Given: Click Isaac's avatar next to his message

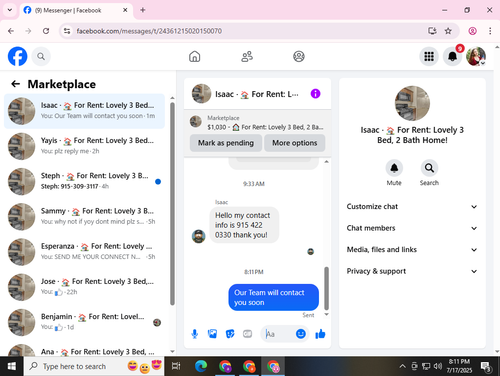Looking at the screenshot, I should pos(198,236).
